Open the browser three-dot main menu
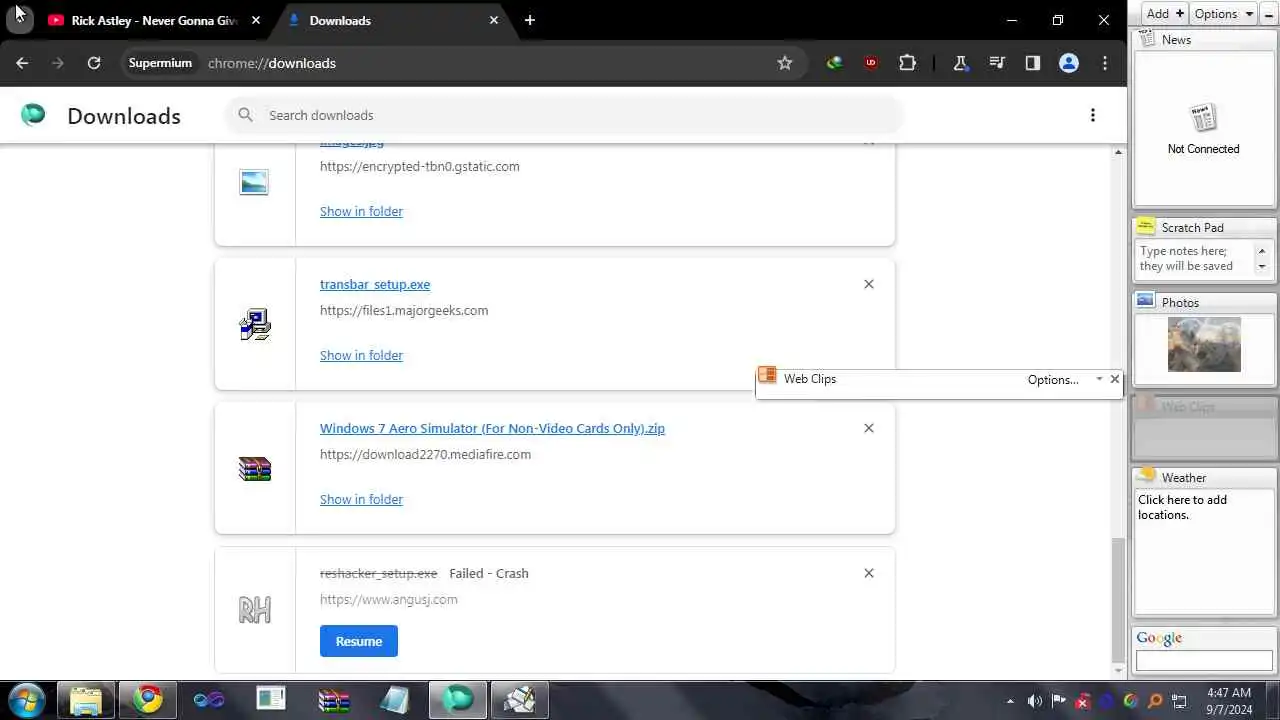This screenshot has height=720, width=1280. point(1105,63)
